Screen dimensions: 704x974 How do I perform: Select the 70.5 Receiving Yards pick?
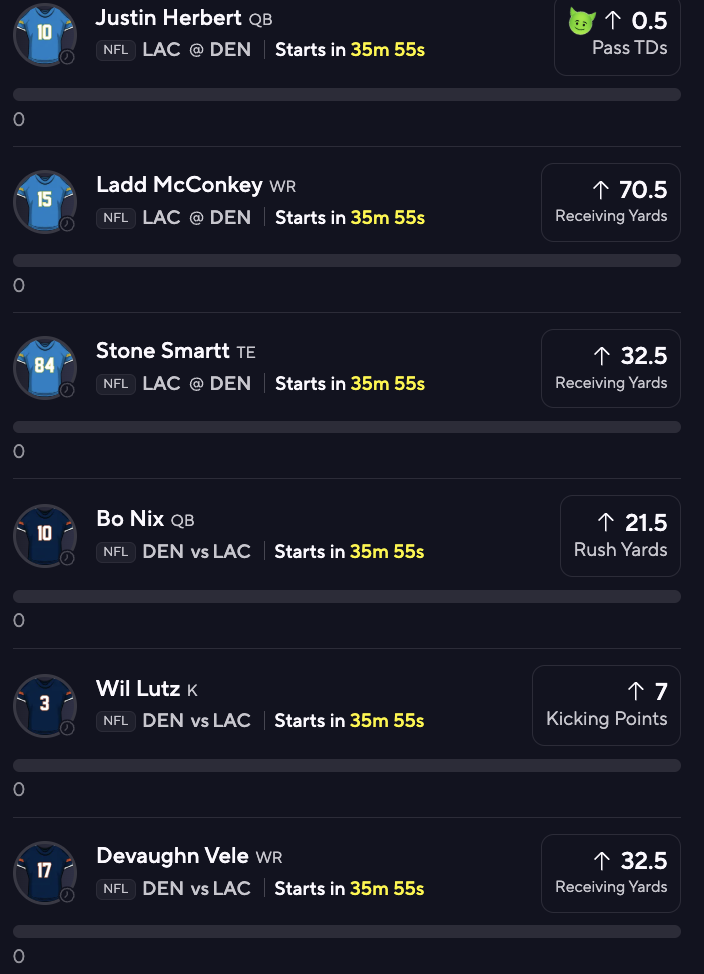[x=611, y=201]
